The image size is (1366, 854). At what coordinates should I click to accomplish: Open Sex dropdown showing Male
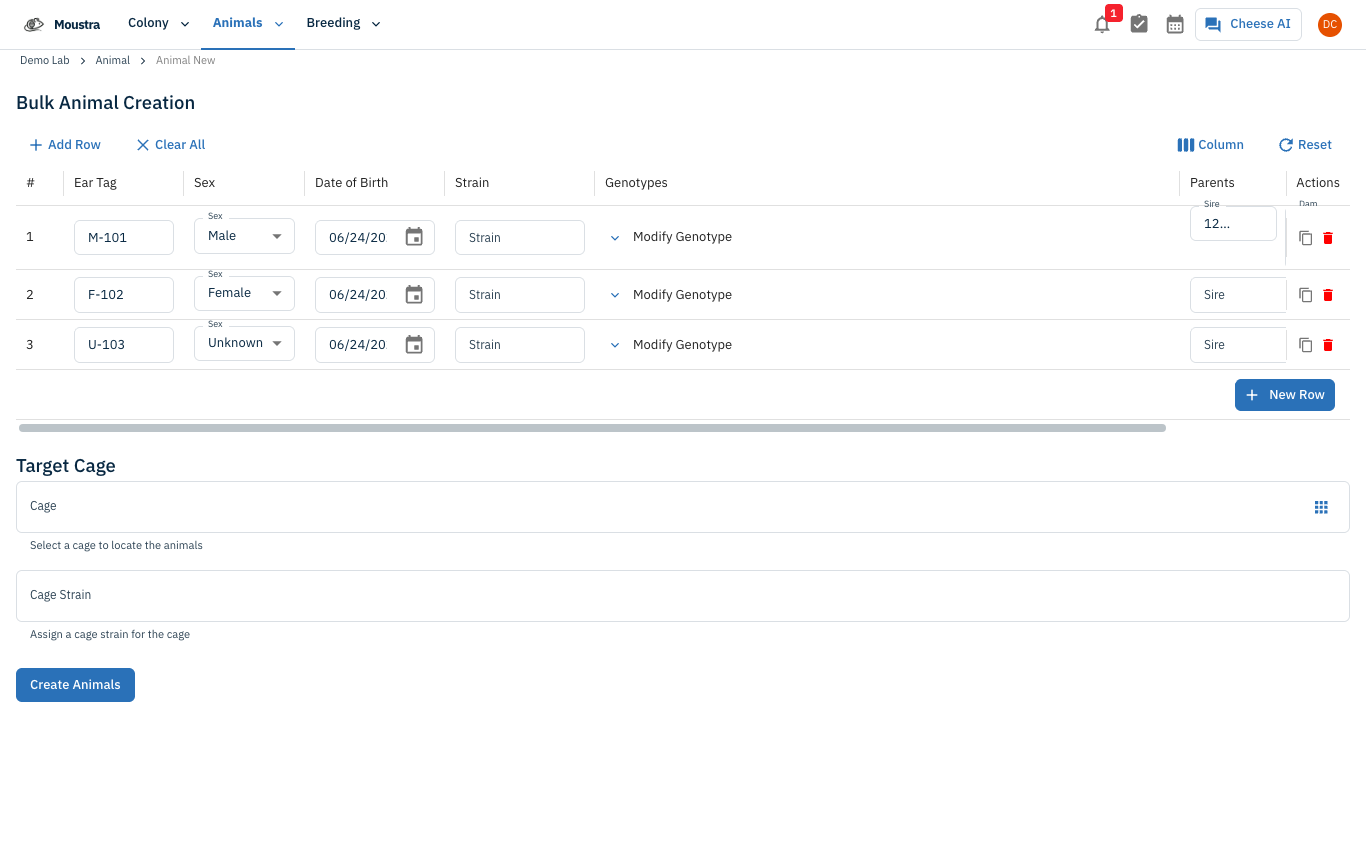244,236
